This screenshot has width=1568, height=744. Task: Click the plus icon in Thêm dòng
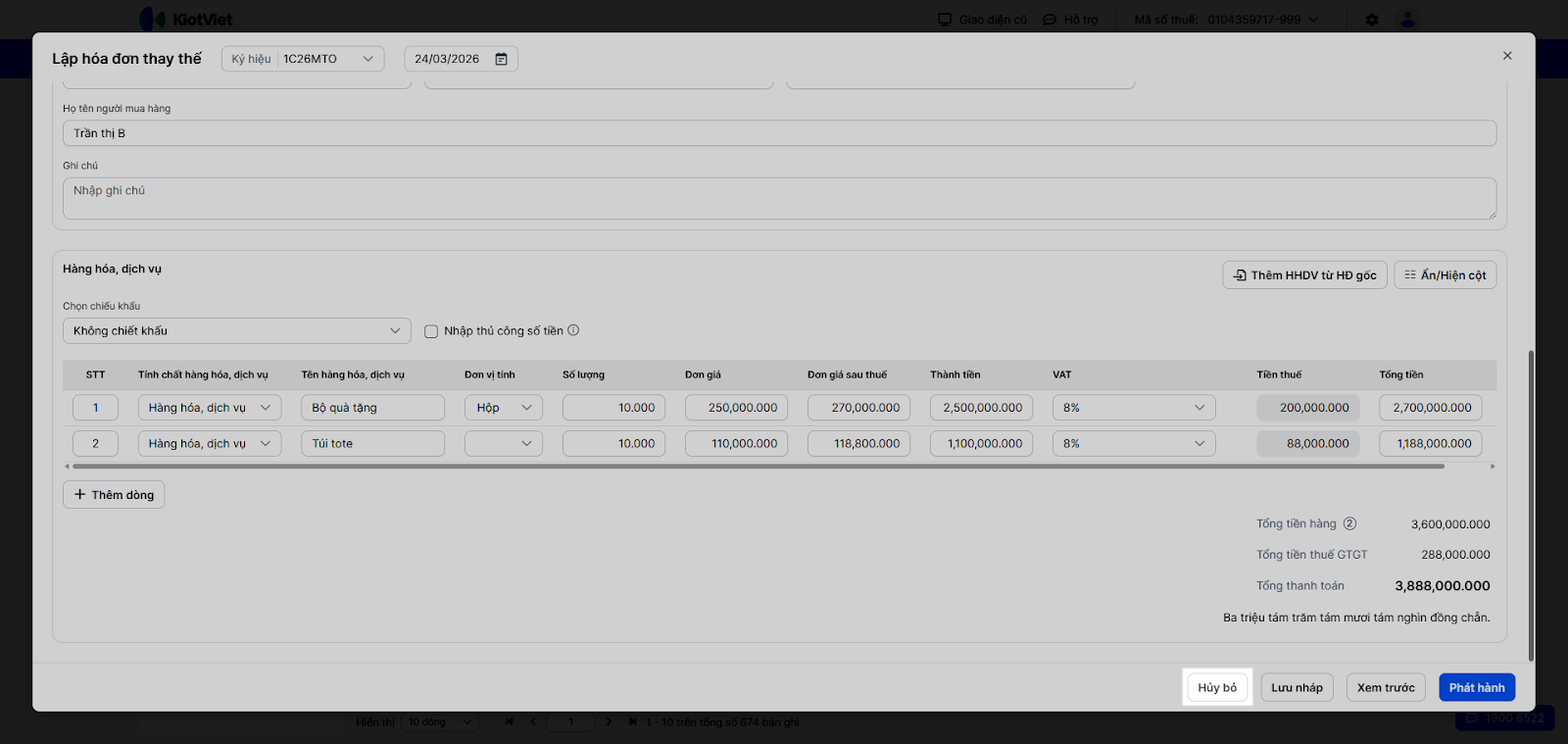pyautogui.click(x=80, y=495)
